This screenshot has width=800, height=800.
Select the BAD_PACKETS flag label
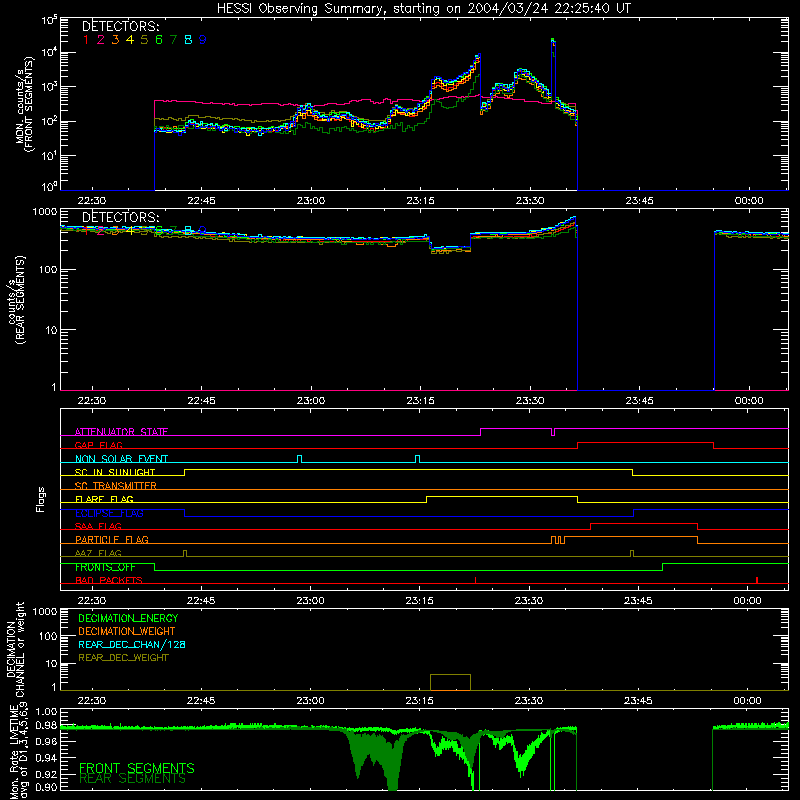109,580
